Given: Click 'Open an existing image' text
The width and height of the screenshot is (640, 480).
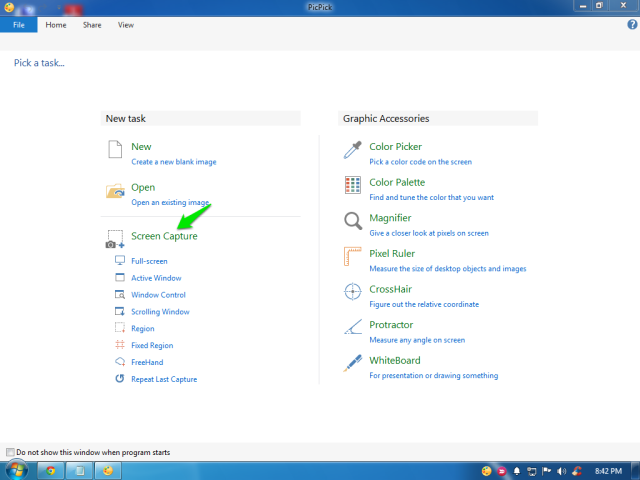Looking at the screenshot, I should [170, 202].
